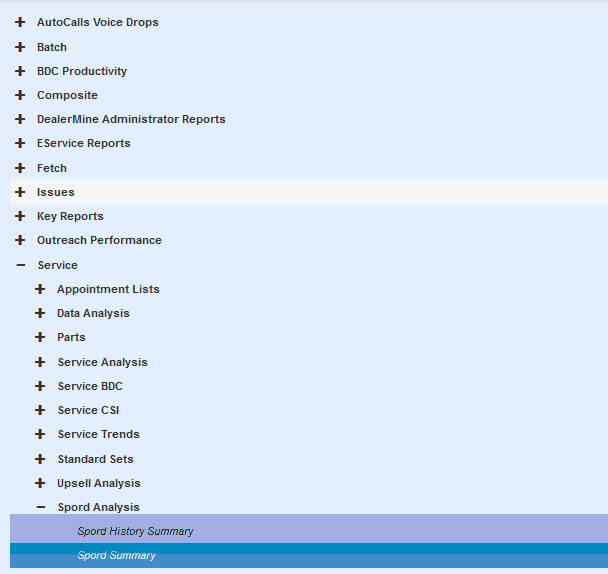Image resolution: width=608 pixels, height=574 pixels.
Task: Click plus icon next to Key Reports
Action: [x=20, y=216]
